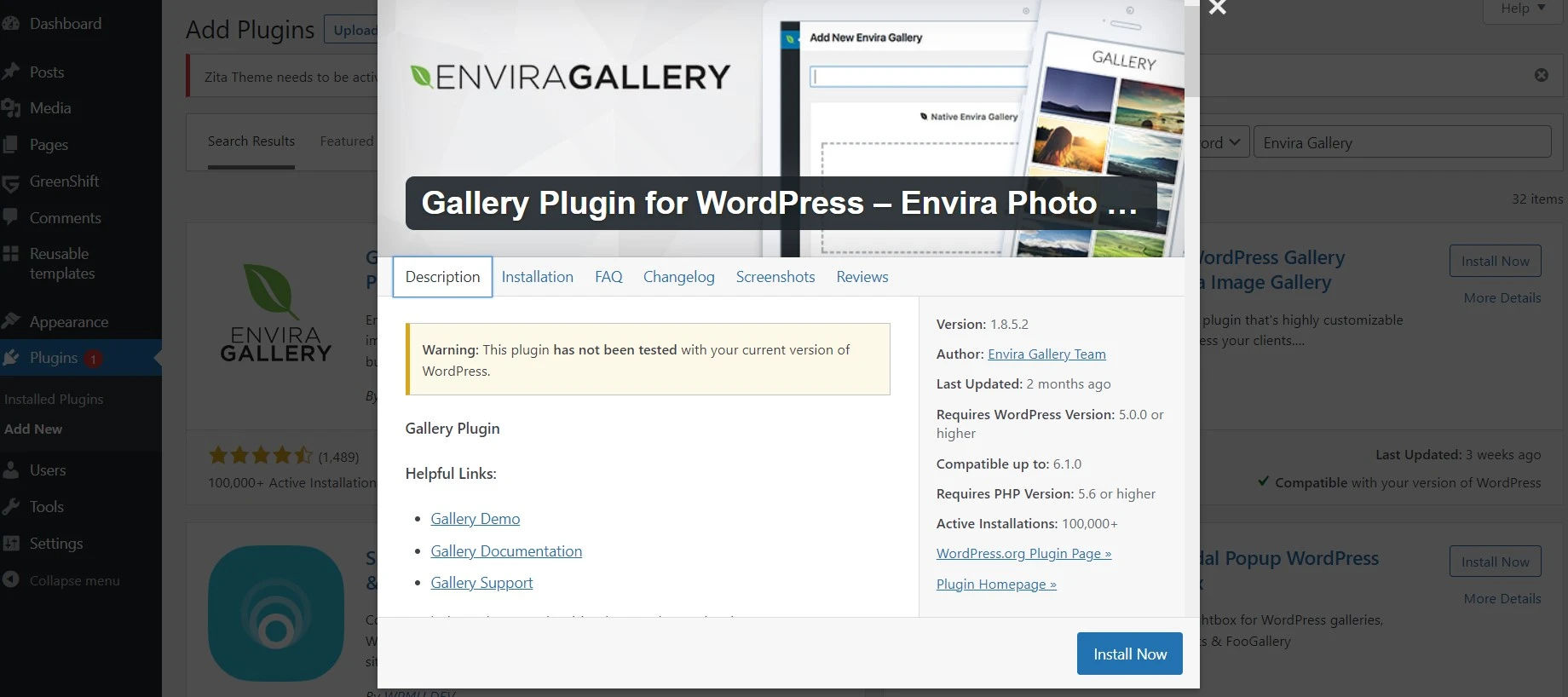Click the Pages icon in sidebar
Image resolution: width=1568 pixels, height=697 pixels.
coord(10,145)
